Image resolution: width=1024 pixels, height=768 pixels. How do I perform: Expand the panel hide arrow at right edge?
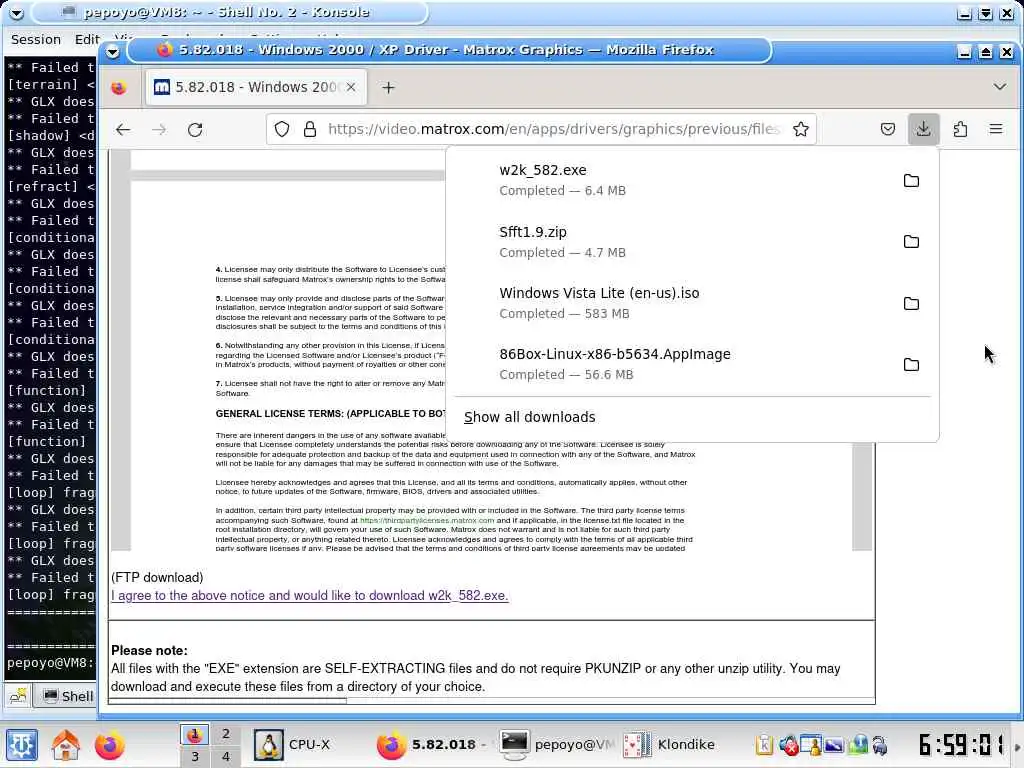point(1017,746)
